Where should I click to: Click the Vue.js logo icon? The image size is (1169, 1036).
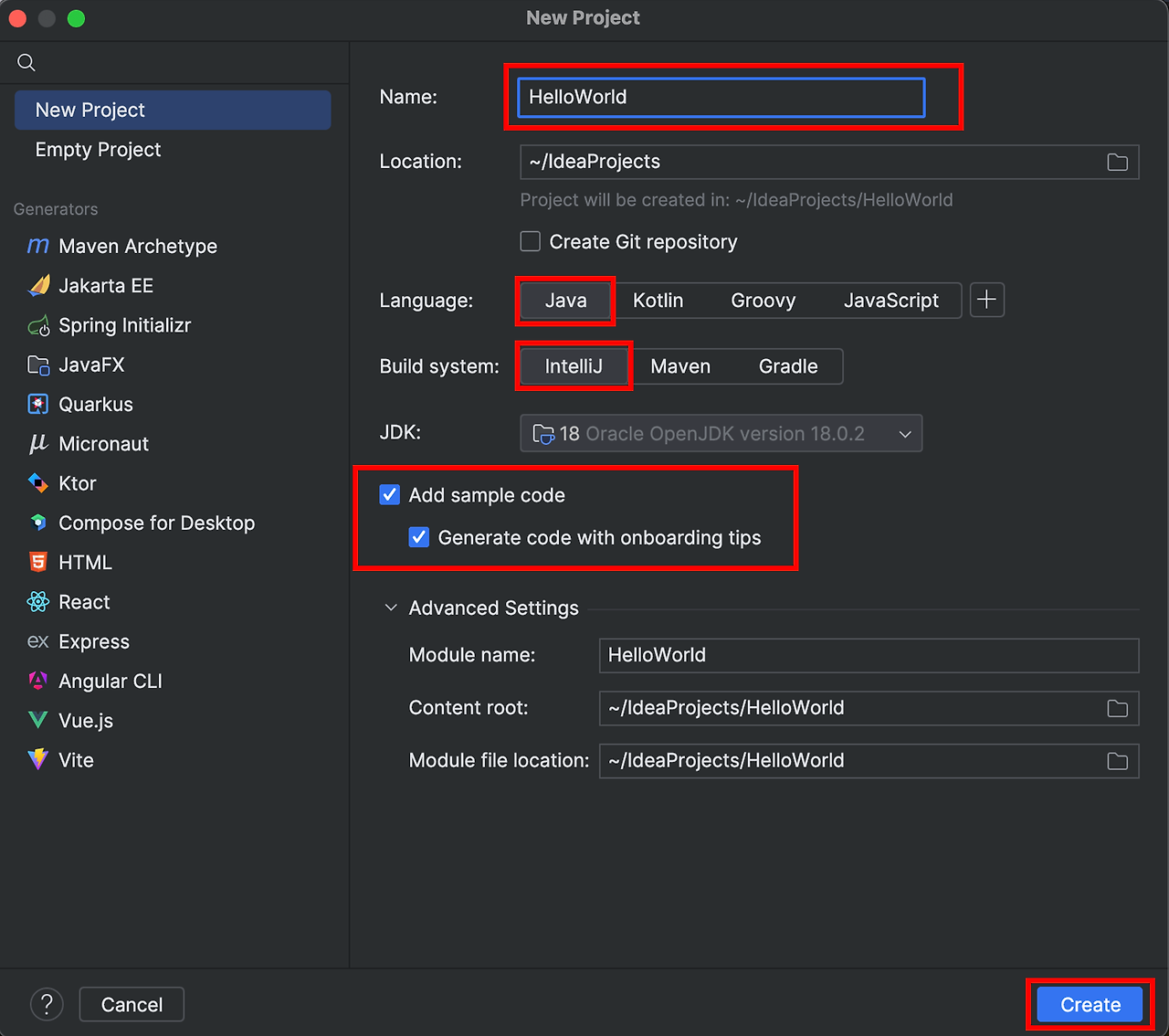38,720
